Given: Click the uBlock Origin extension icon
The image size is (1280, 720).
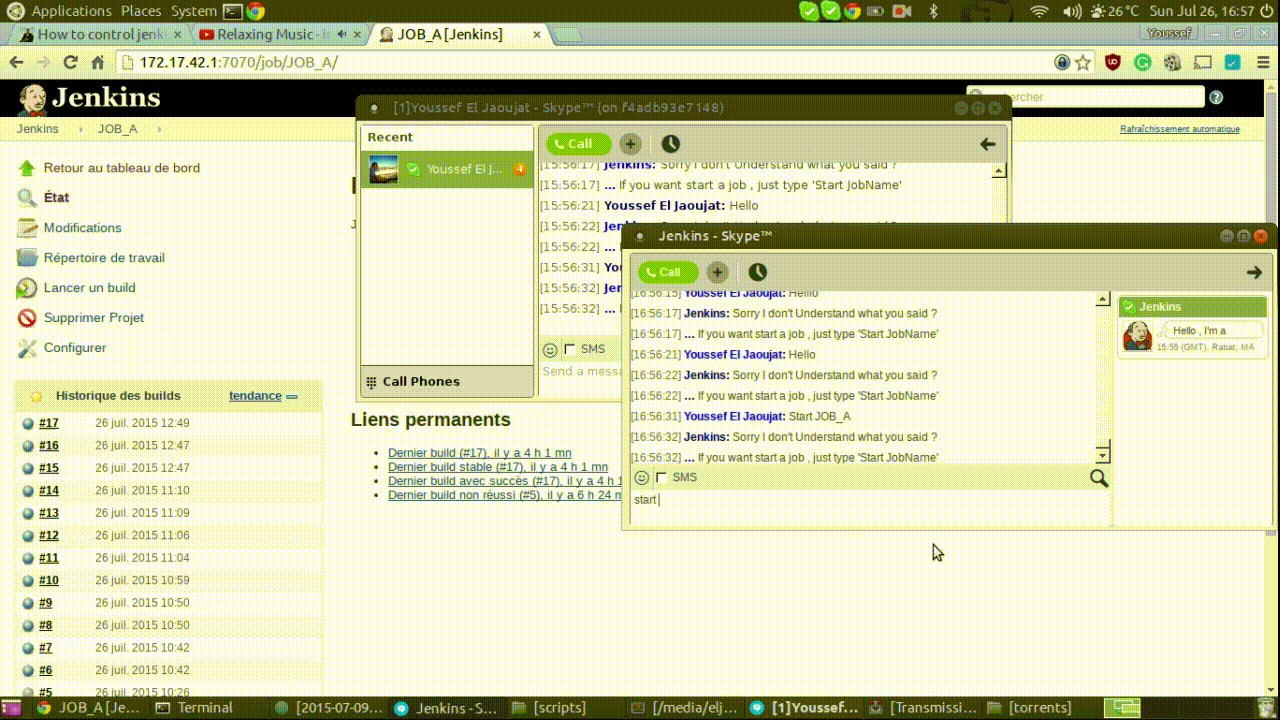Looking at the screenshot, I should point(1113,62).
